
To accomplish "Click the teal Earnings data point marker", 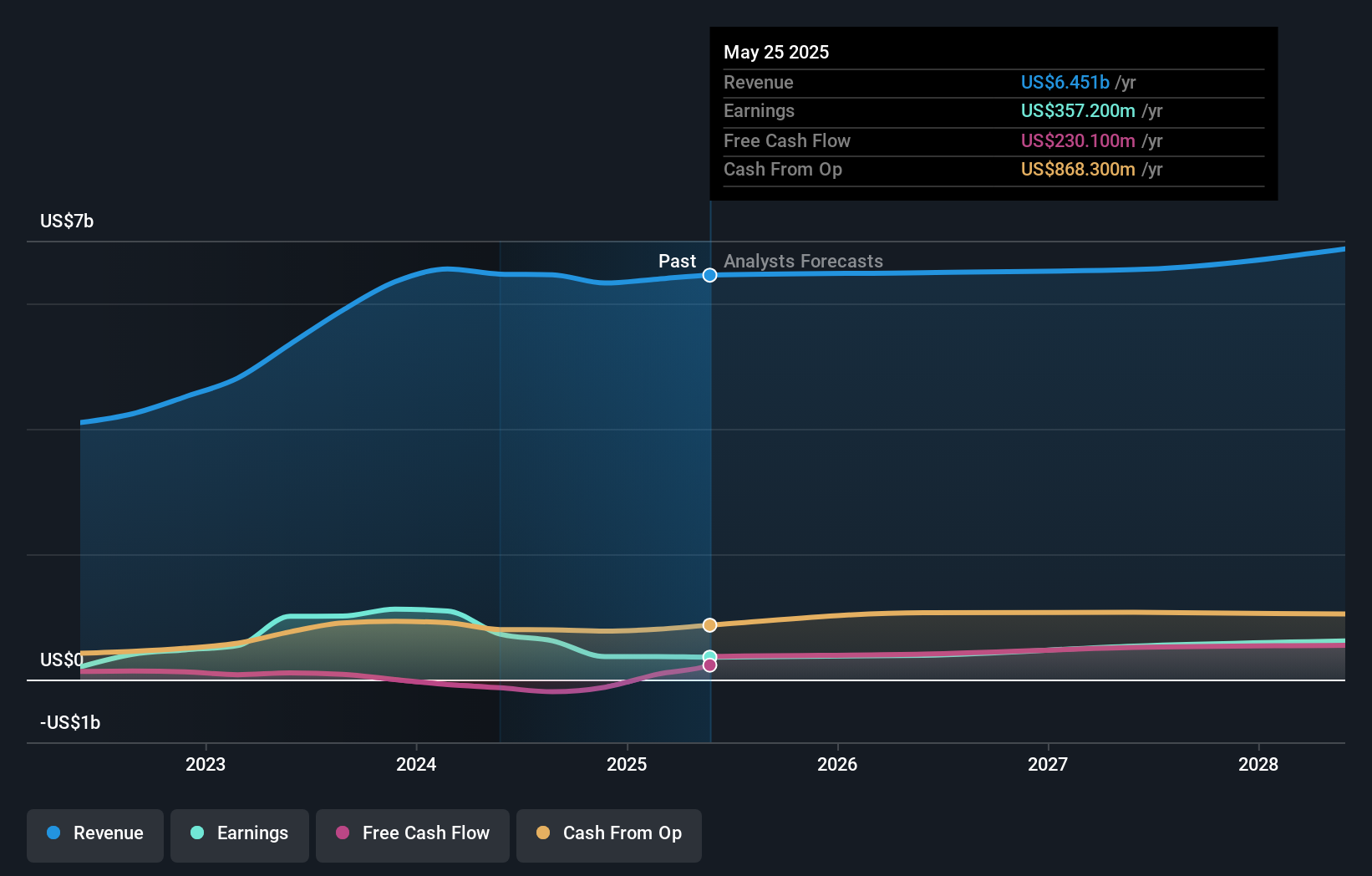I will pos(709,656).
